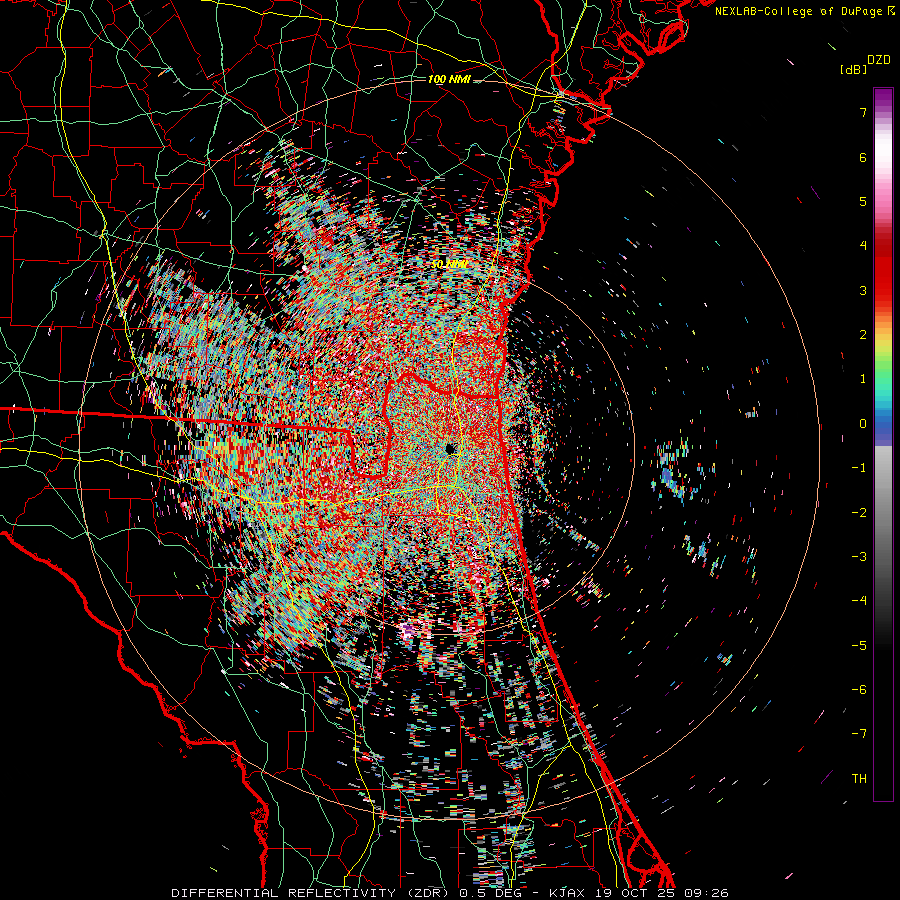Click the 1 label on the dB scale

(863, 379)
